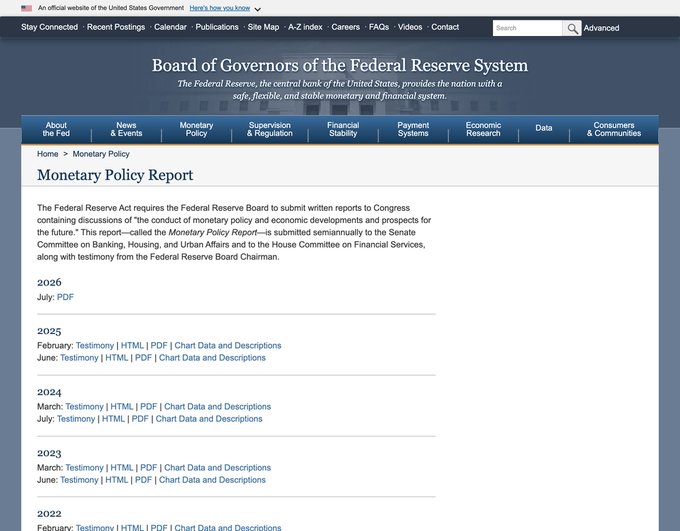Open March 2024 PDF report
The height and width of the screenshot is (531, 680).
148,407
